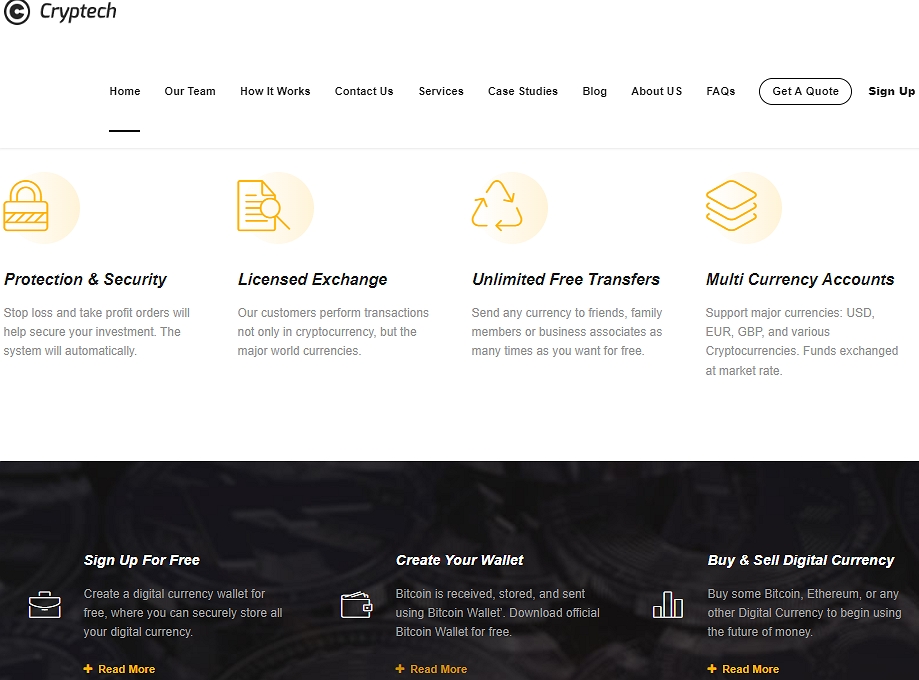
Task: Click the Cryptech brand name text
Action: [78, 12]
